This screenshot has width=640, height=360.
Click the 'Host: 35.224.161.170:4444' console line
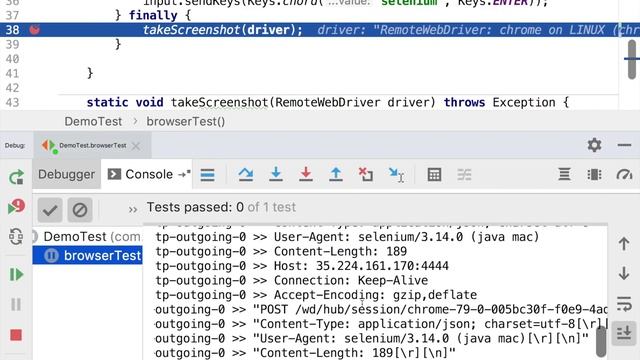[x=302, y=266]
